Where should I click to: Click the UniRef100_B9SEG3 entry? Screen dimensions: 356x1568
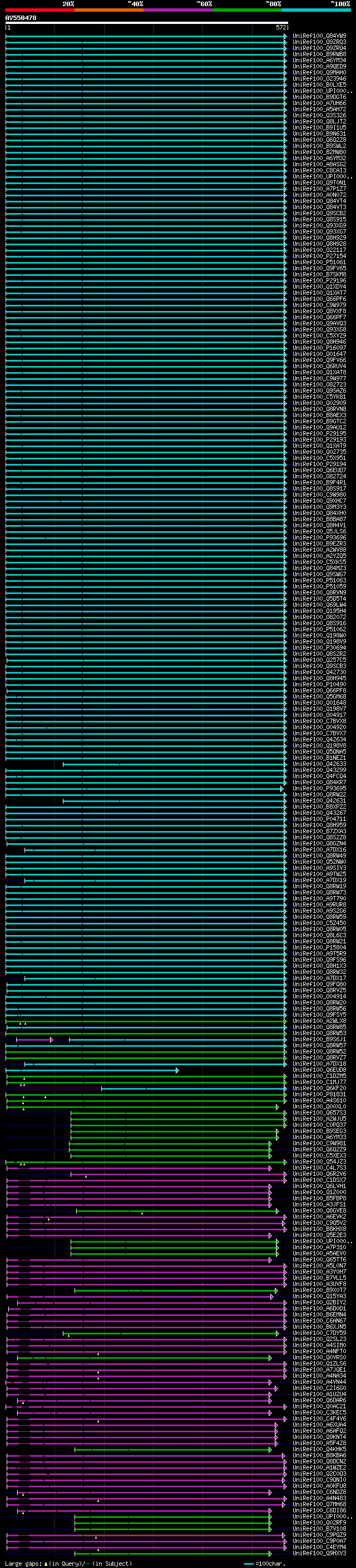click(x=319, y=1131)
